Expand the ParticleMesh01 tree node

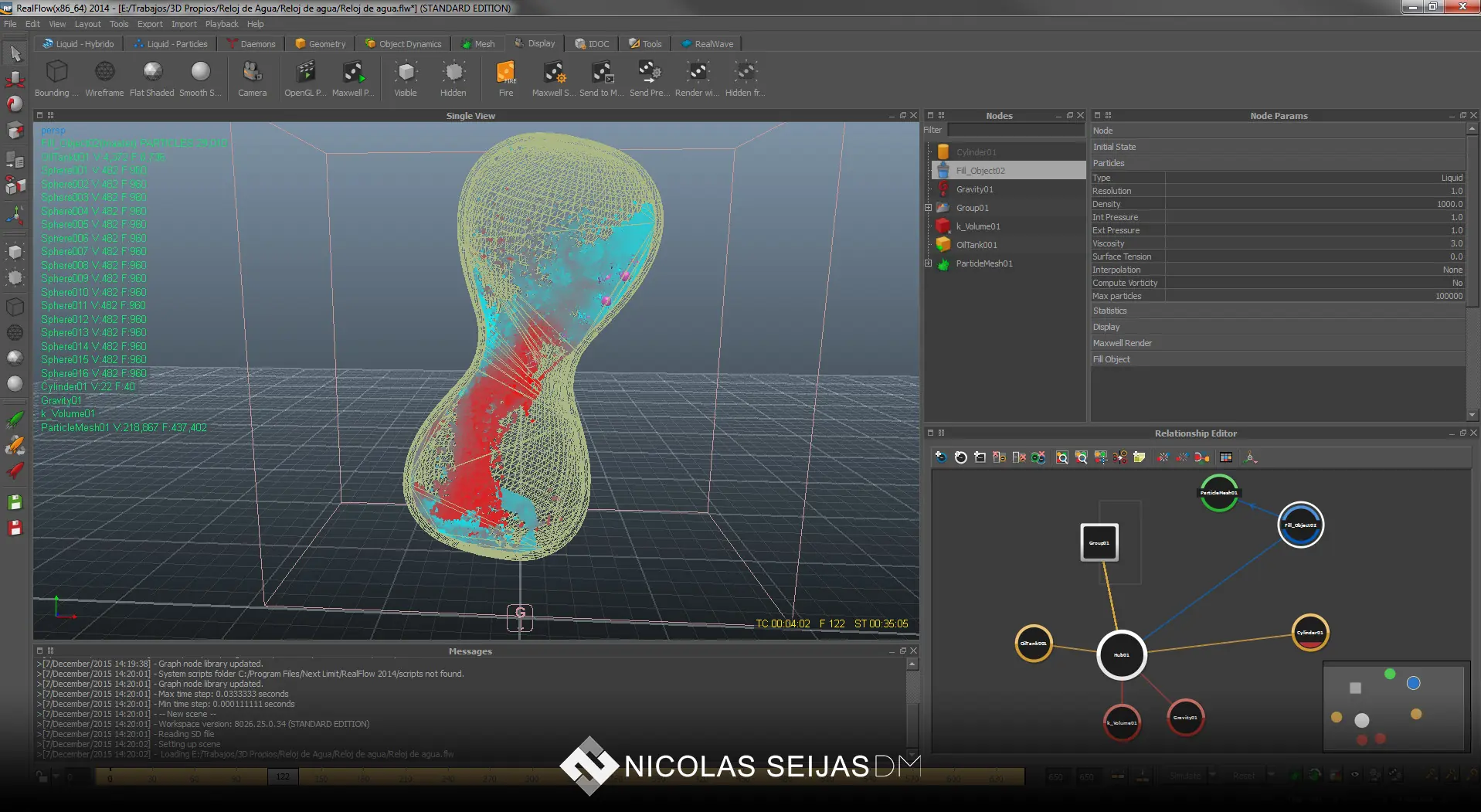point(929,263)
